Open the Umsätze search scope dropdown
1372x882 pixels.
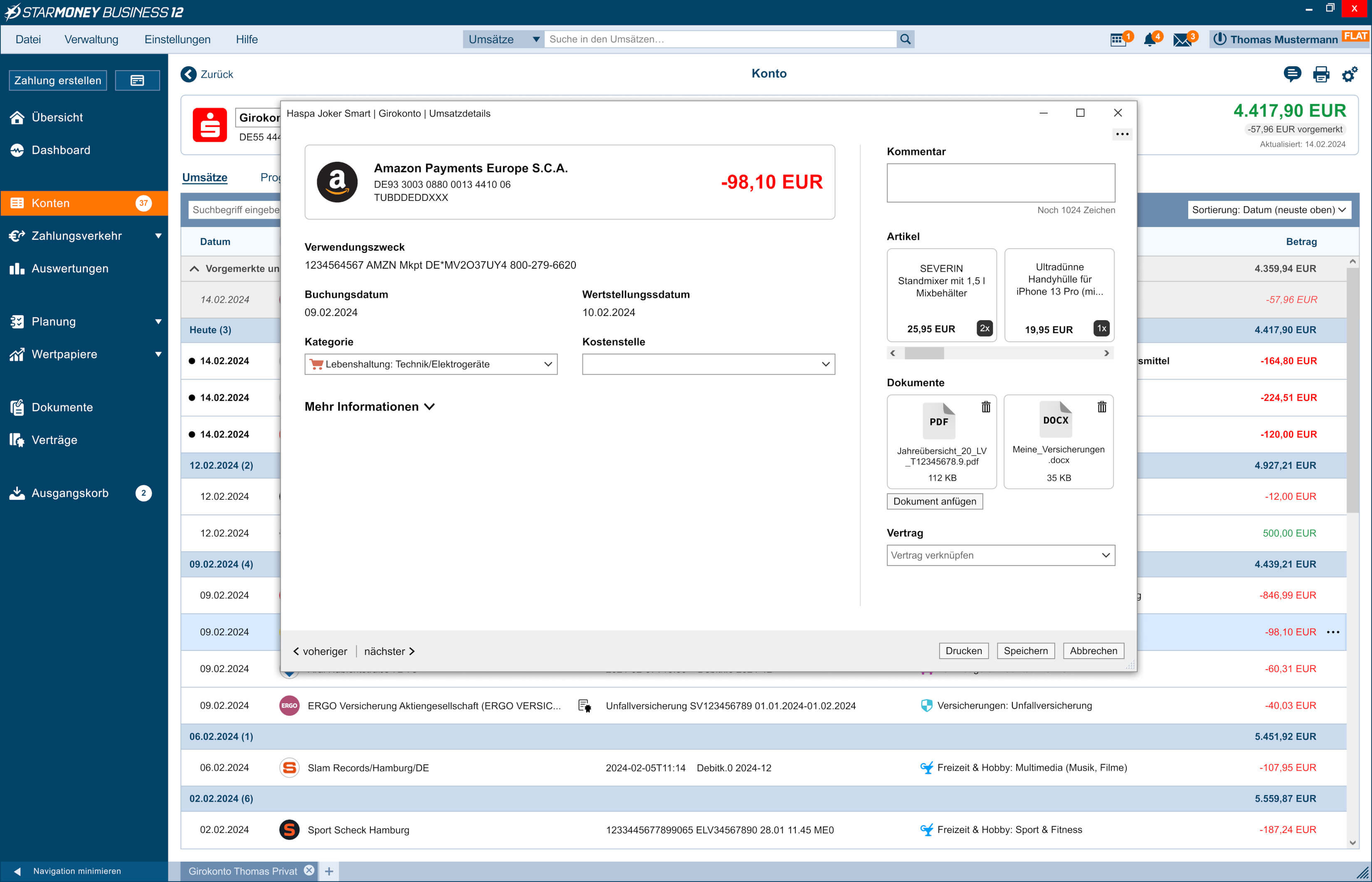click(x=504, y=39)
